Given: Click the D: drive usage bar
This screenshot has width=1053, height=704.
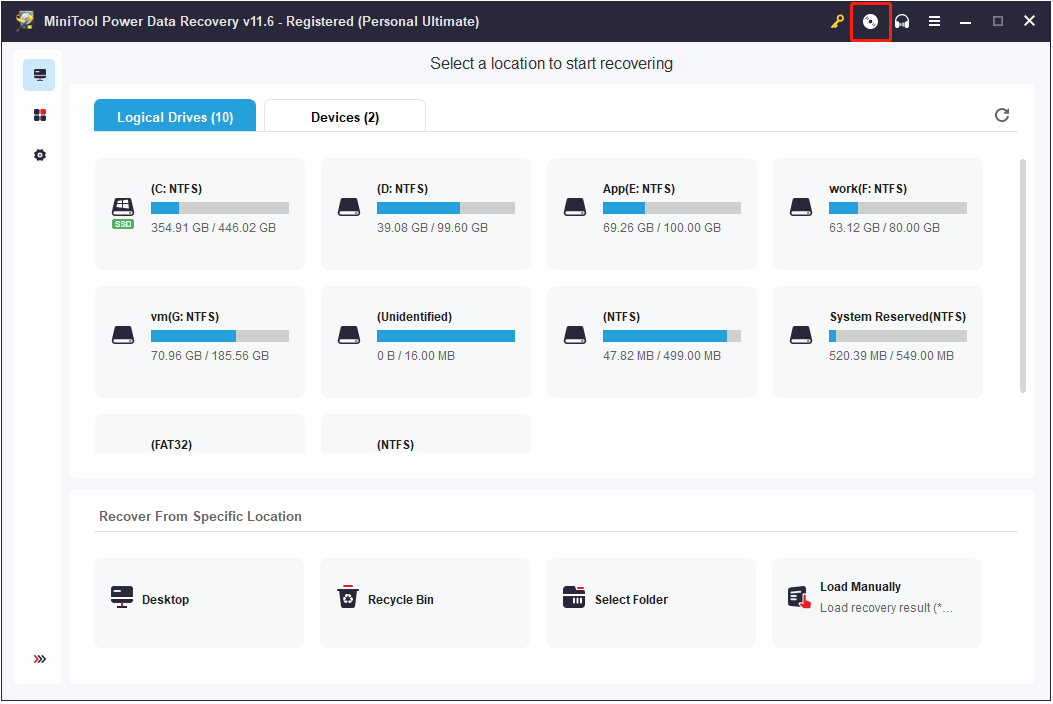Looking at the screenshot, I should click(x=446, y=208).
